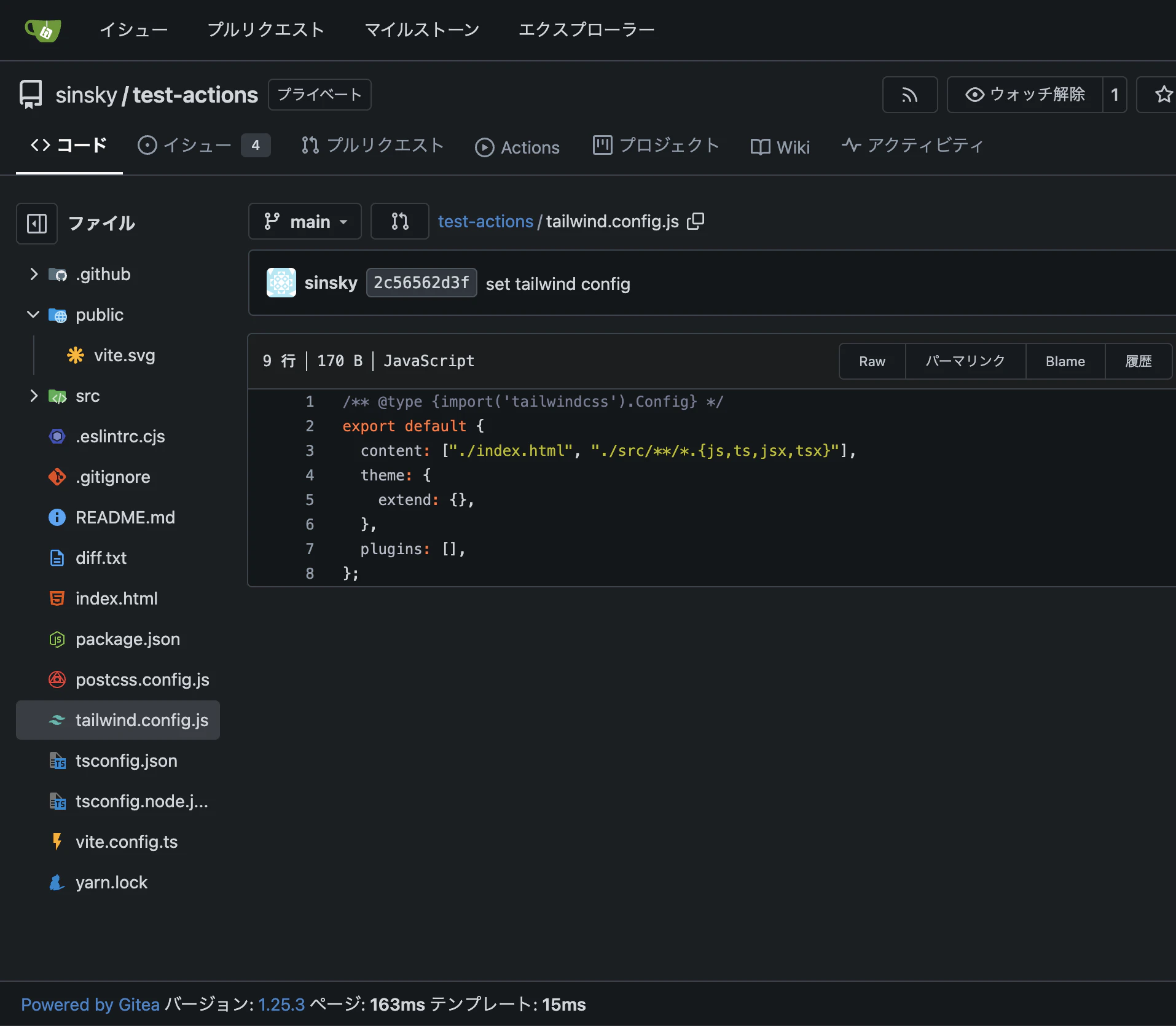1176x1026 pixels.
Task: Open the Wiki tab
Action: (x=780, y=147)
